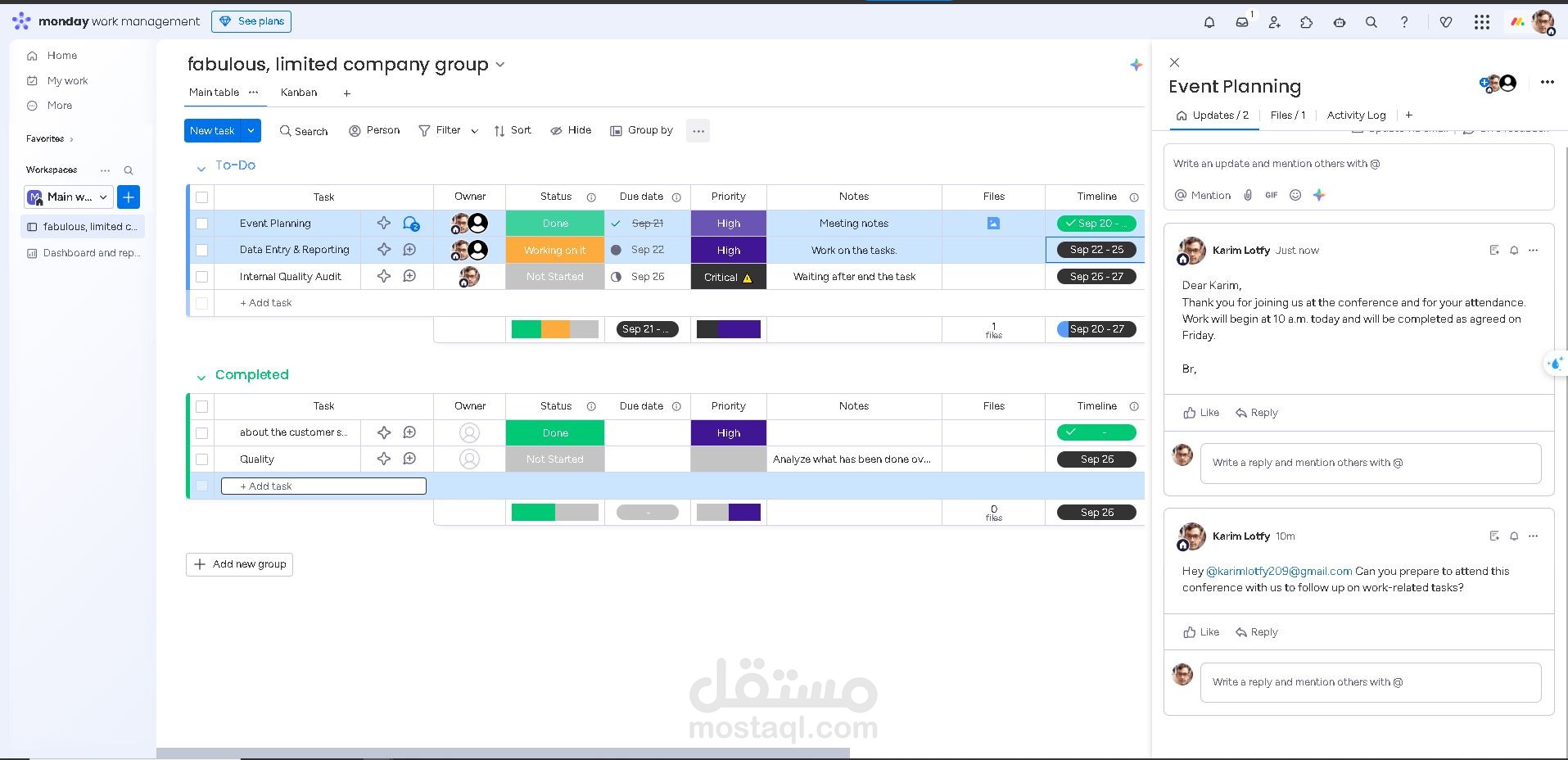The width and height of the screenshot is (1568, 760).
Task: Open karimlotfy209@gmail.com mention link
Action: click(1279, 572)
